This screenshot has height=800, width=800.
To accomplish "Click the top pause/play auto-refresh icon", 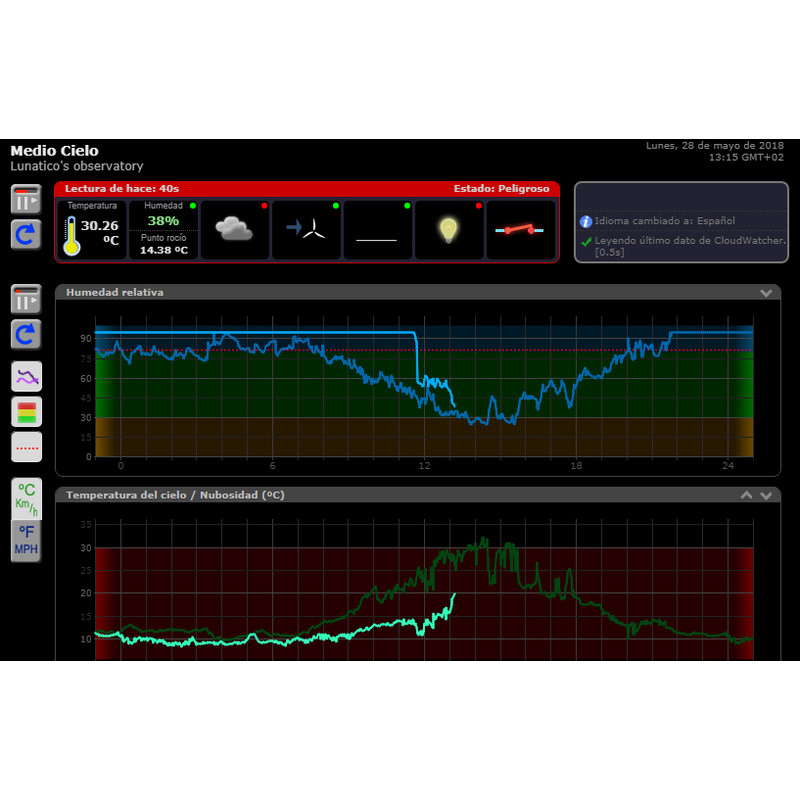I will [26, 199].
